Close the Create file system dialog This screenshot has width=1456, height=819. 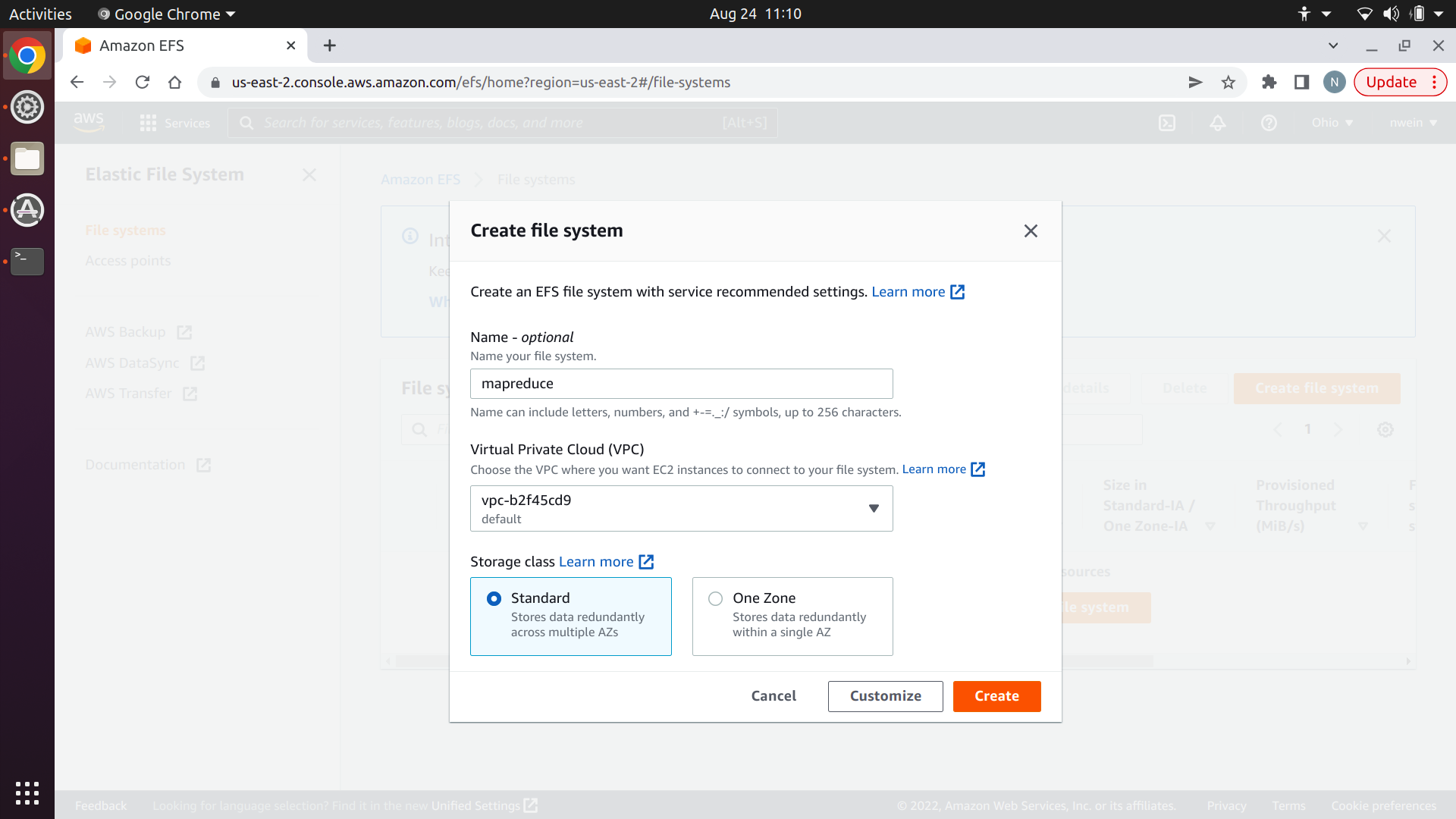1030,231
